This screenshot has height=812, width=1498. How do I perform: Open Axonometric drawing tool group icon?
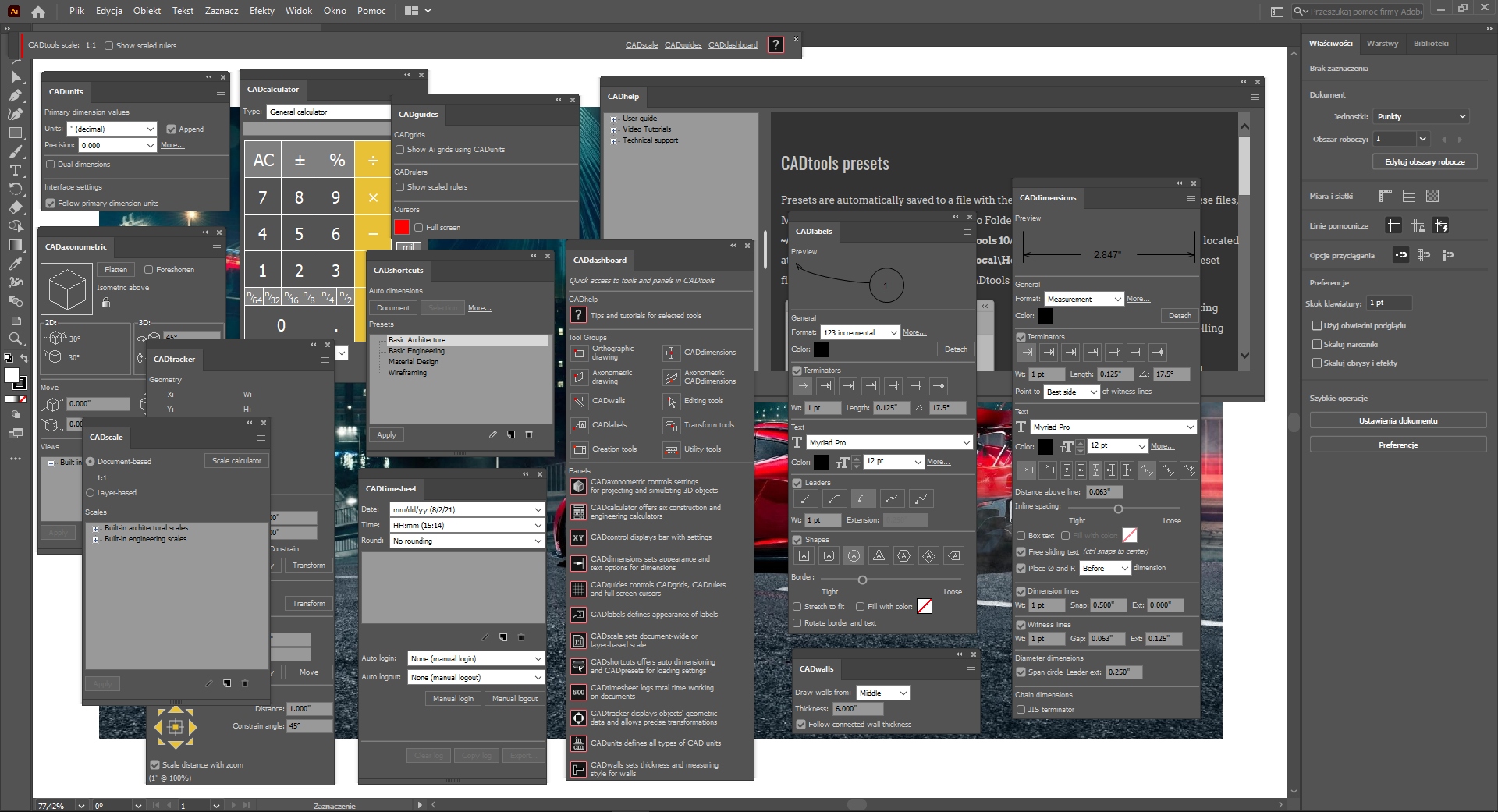coord(579,378)
